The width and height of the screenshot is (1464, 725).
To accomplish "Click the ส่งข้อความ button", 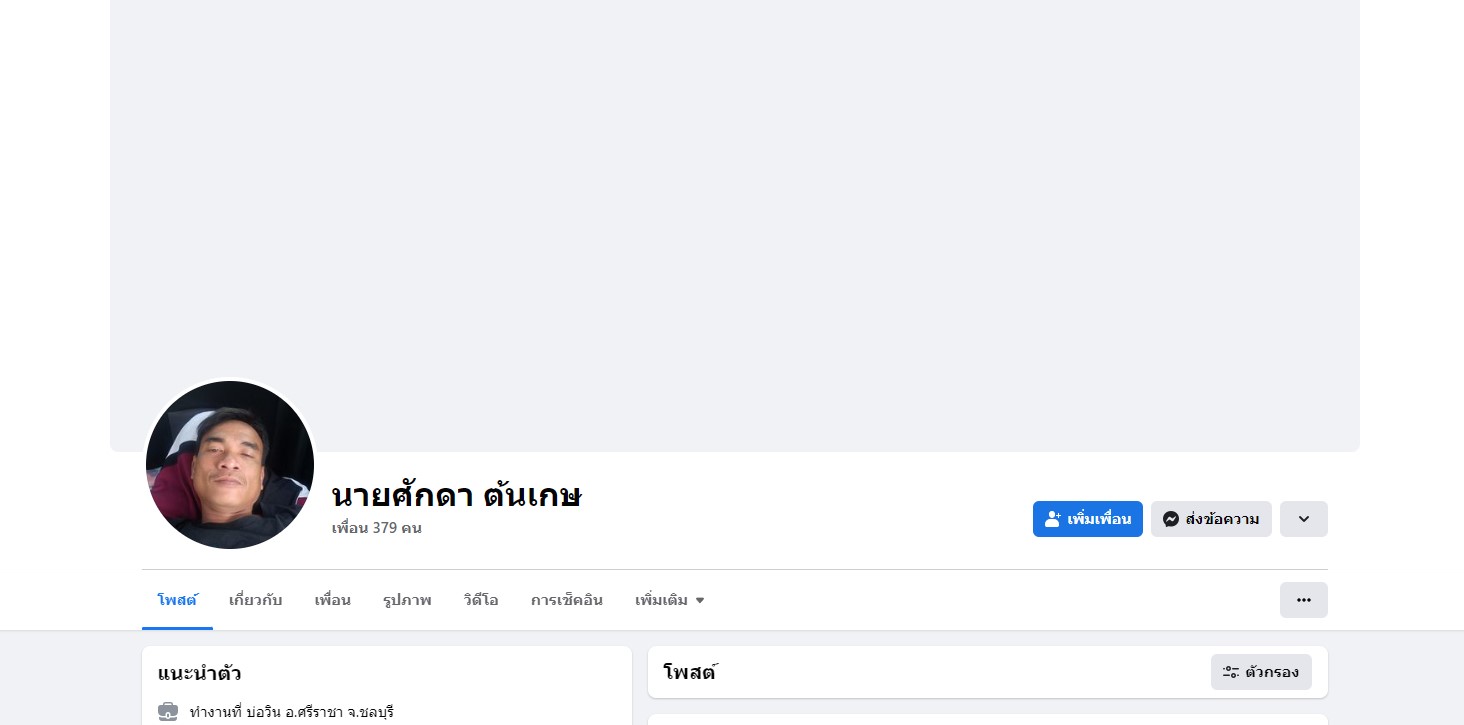I will [1211, 519].
